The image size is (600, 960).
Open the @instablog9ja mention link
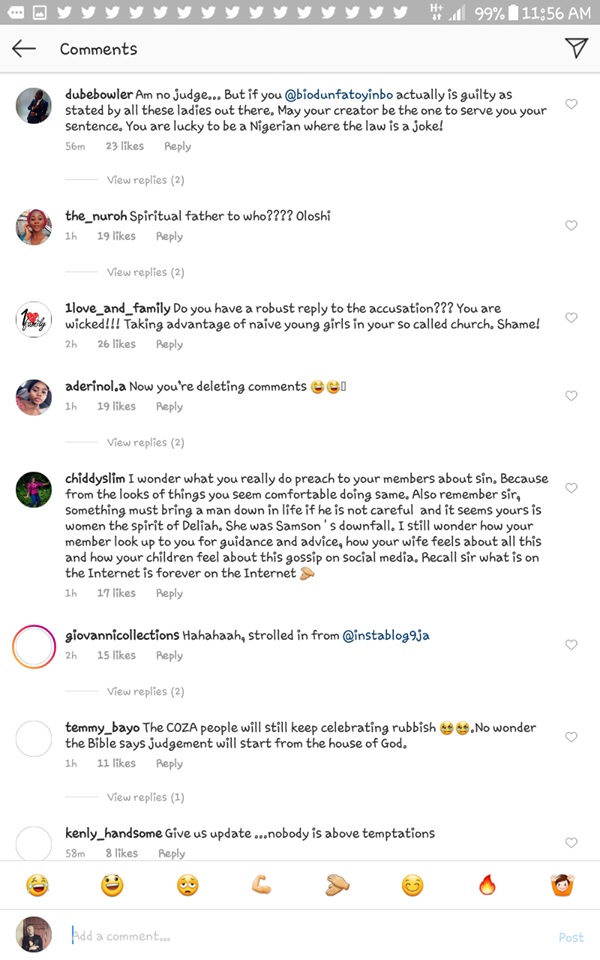pyautogui.click(x=387, y=635)
